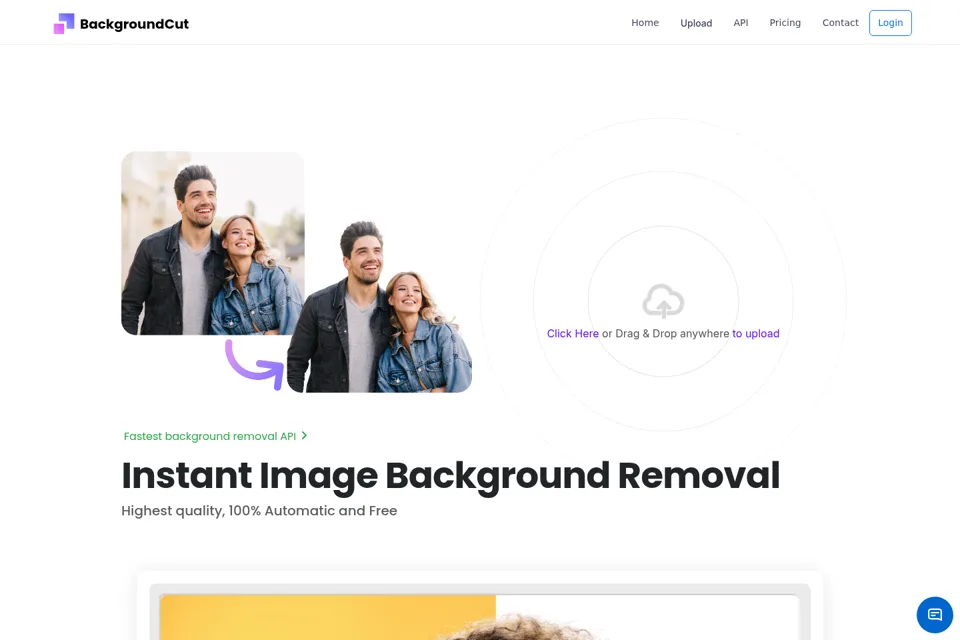This screenshot has height=640, width=960.
Task: Click the 'Click Here' upload link
Action: 572,333
